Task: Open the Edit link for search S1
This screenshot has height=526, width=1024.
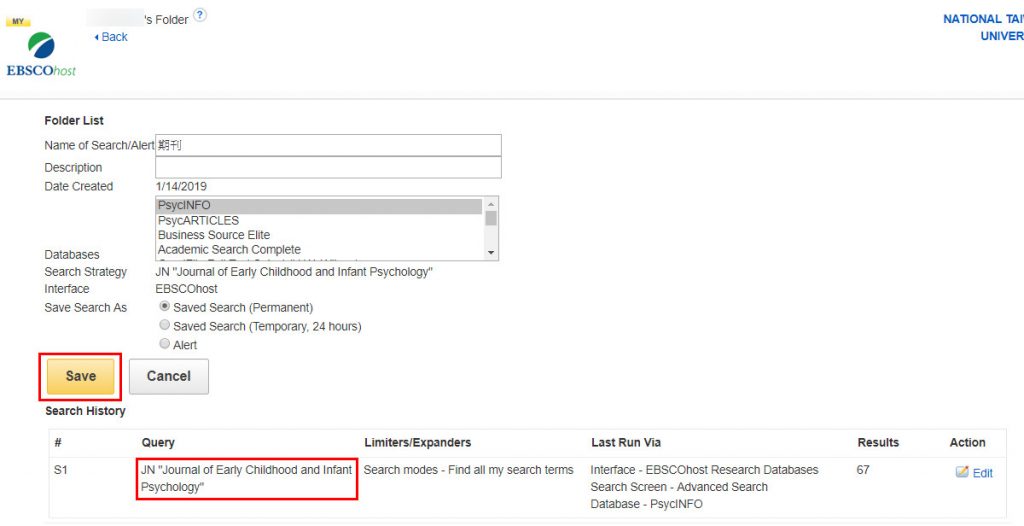Action: tap(982, 473)
